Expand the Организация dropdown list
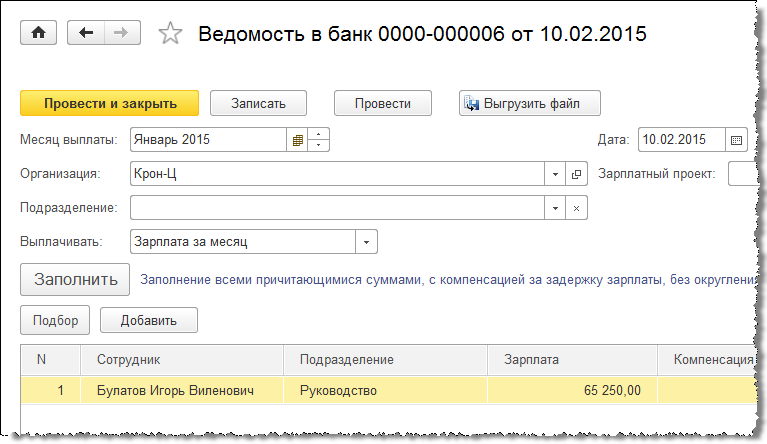 pos(555,174)
